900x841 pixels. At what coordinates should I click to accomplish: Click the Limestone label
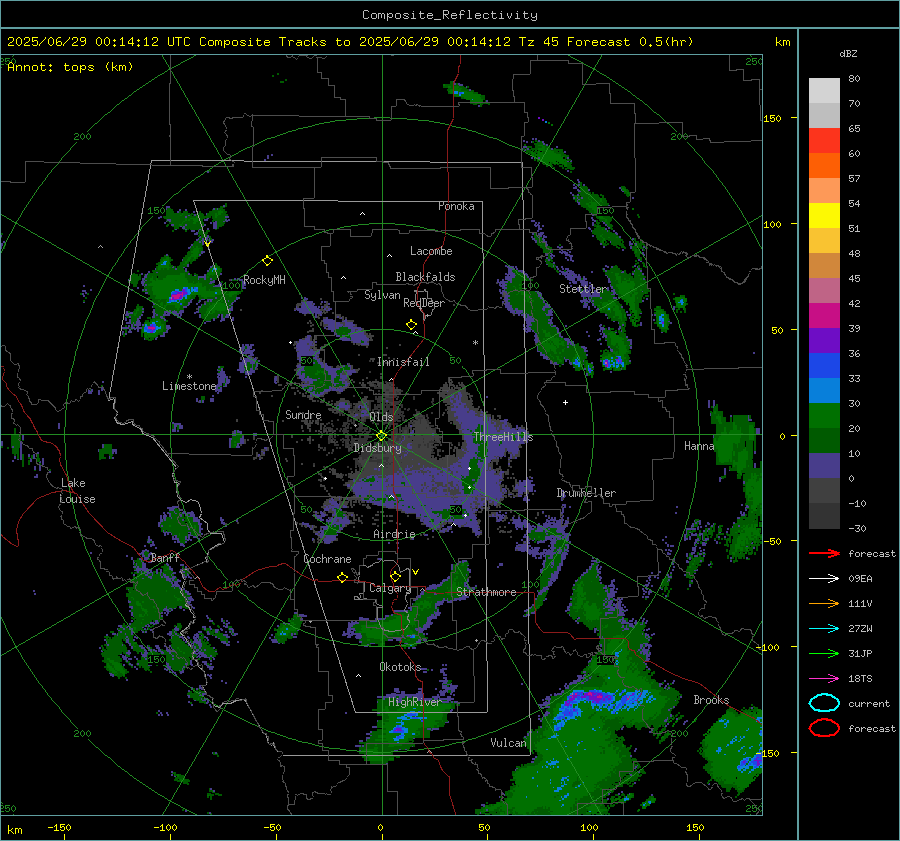point(189,386)
